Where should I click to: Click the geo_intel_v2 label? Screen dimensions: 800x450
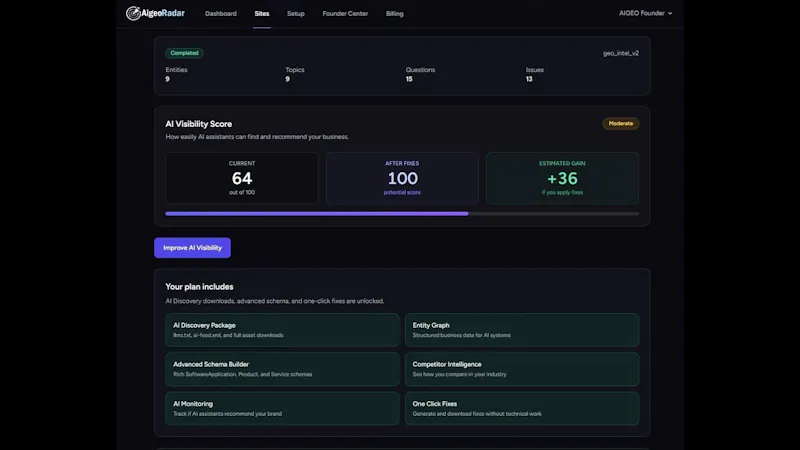click(x=620, y=53)
